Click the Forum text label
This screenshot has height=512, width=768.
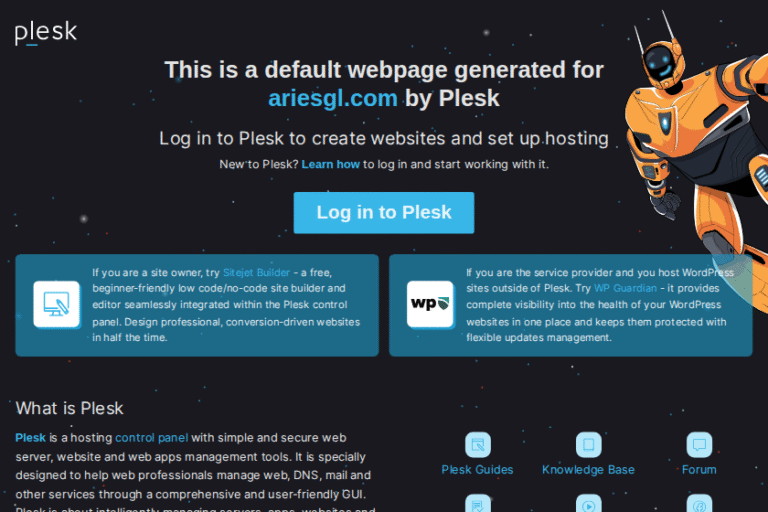point(699,470)
